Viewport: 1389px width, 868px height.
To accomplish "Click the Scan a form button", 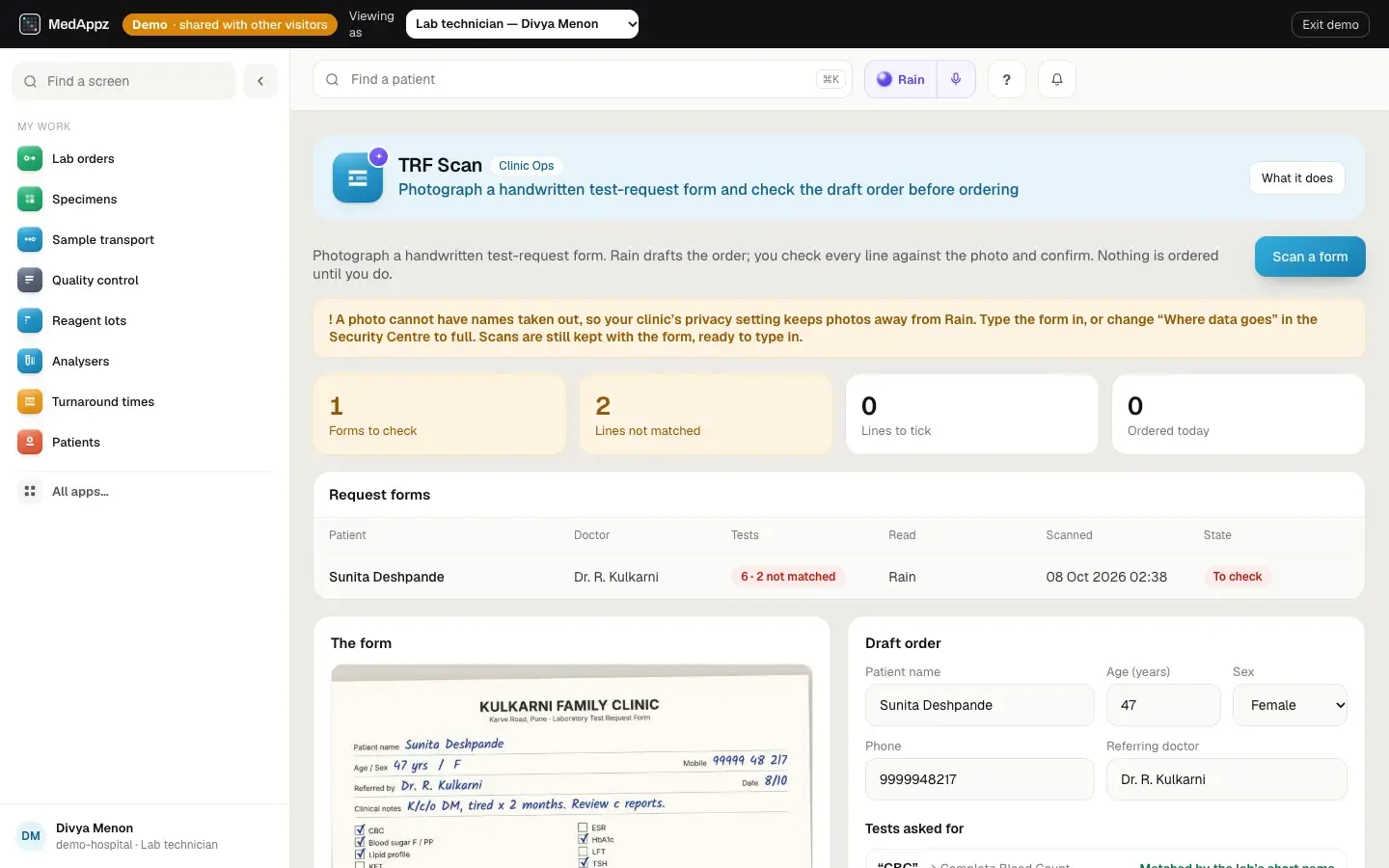I will click(x=1310, y=257).
